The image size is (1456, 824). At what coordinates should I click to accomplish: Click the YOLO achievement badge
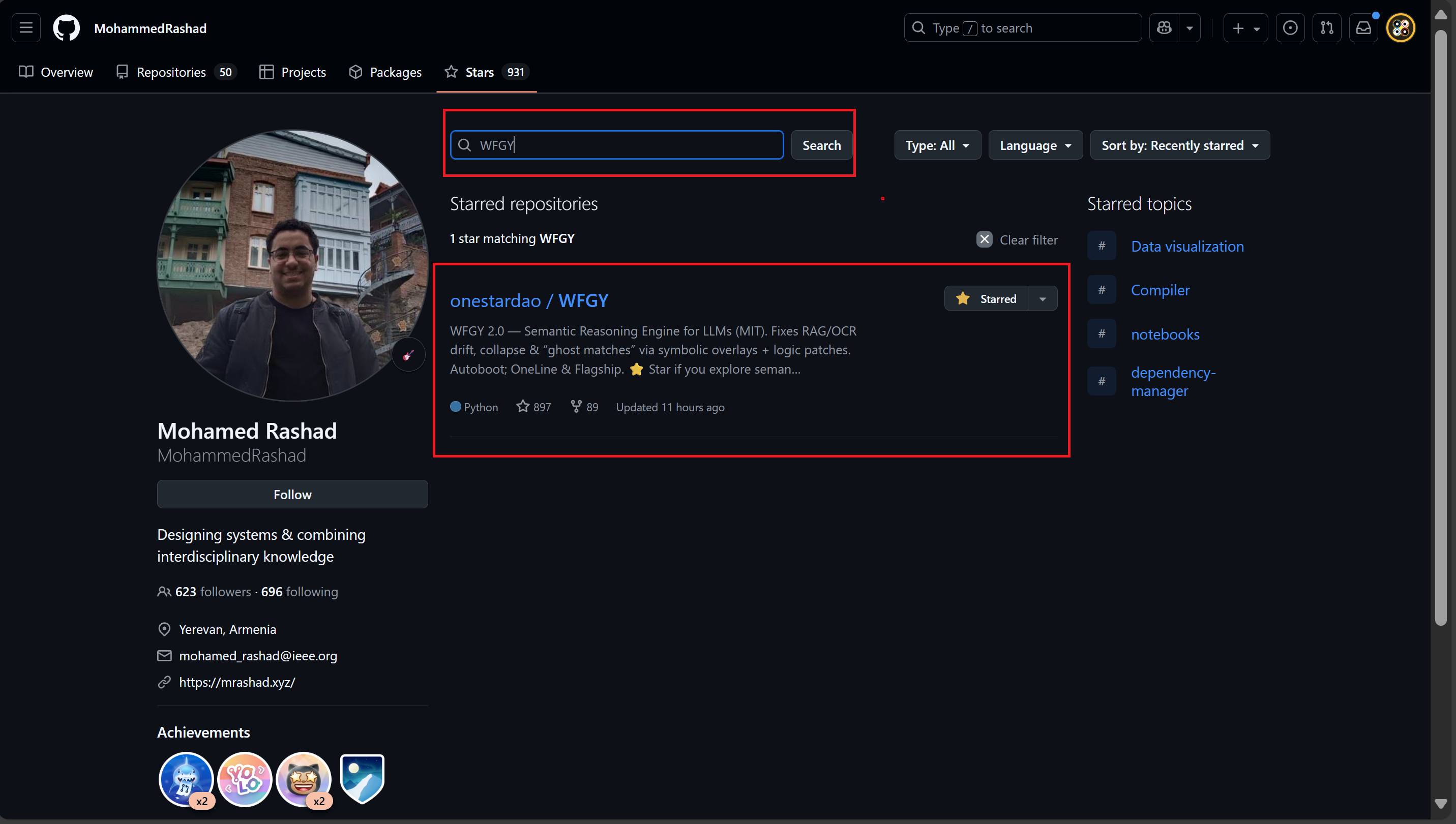245,779
